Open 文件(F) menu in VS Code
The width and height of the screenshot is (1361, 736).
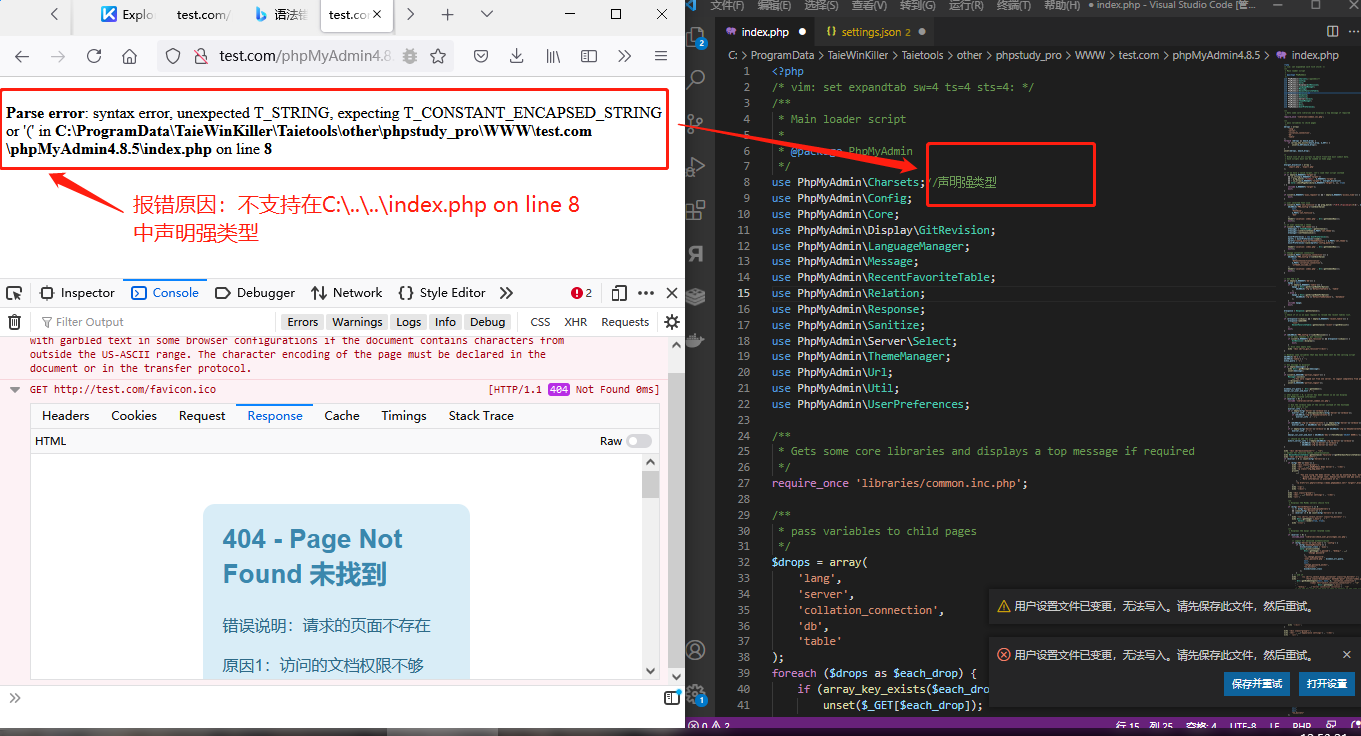(727, 6)
